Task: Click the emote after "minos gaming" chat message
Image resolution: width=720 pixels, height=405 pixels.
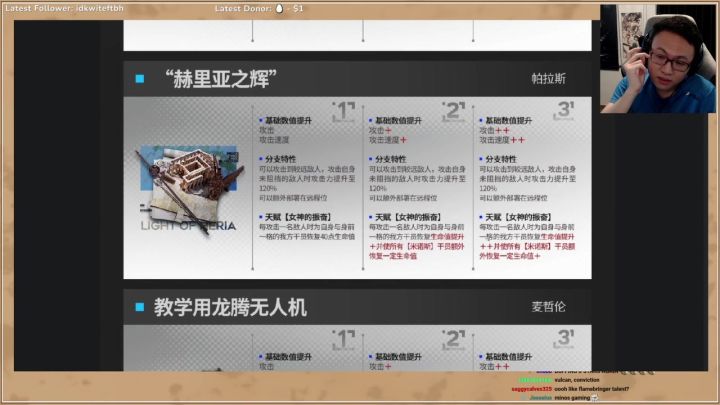Action: point(595,398)
